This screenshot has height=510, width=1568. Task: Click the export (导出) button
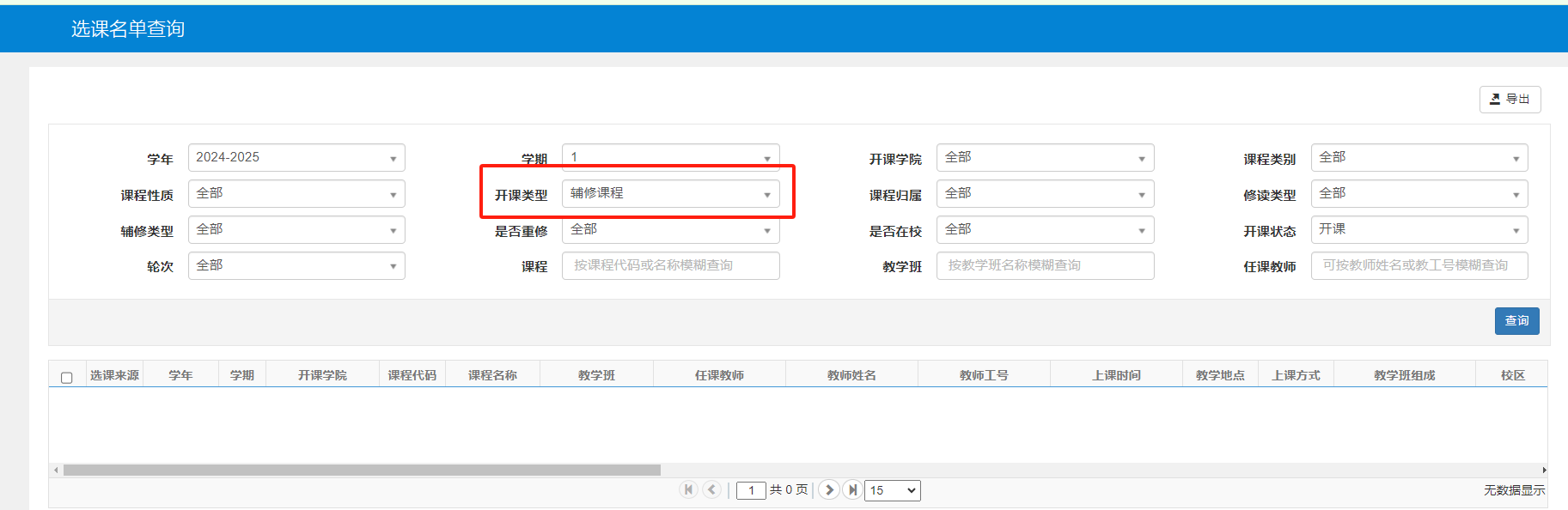(1510, 100)
